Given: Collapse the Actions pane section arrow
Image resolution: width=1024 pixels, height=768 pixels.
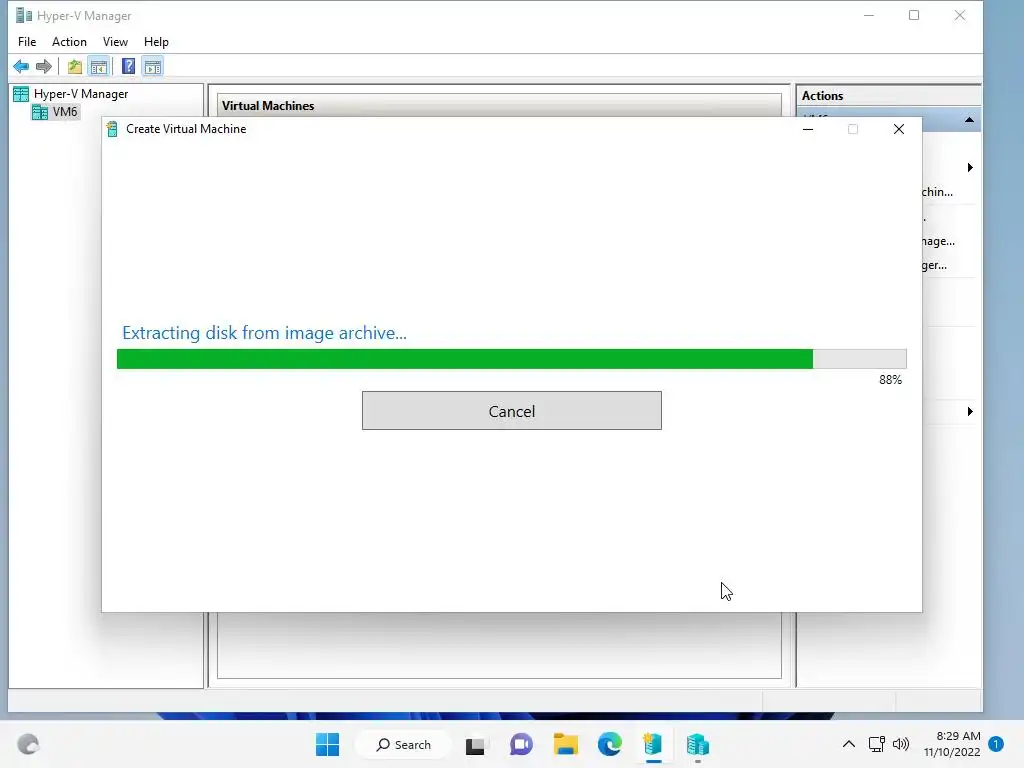Looking at the screenshot, I should (x=969, y=120).
